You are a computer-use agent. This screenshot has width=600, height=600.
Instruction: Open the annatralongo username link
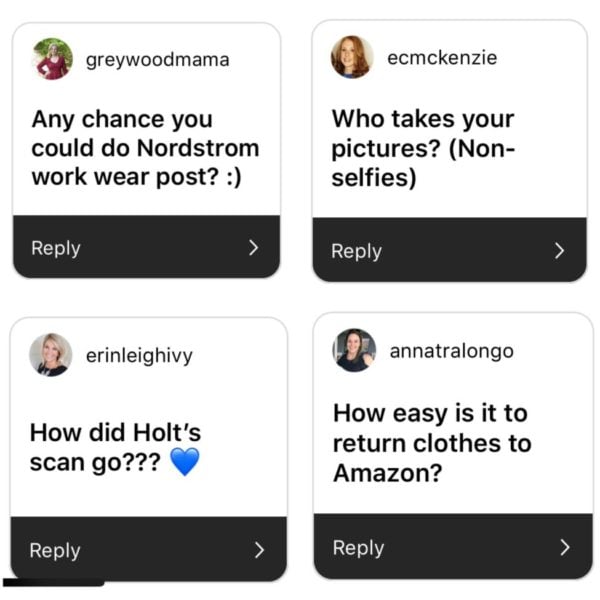coord(452,351)
